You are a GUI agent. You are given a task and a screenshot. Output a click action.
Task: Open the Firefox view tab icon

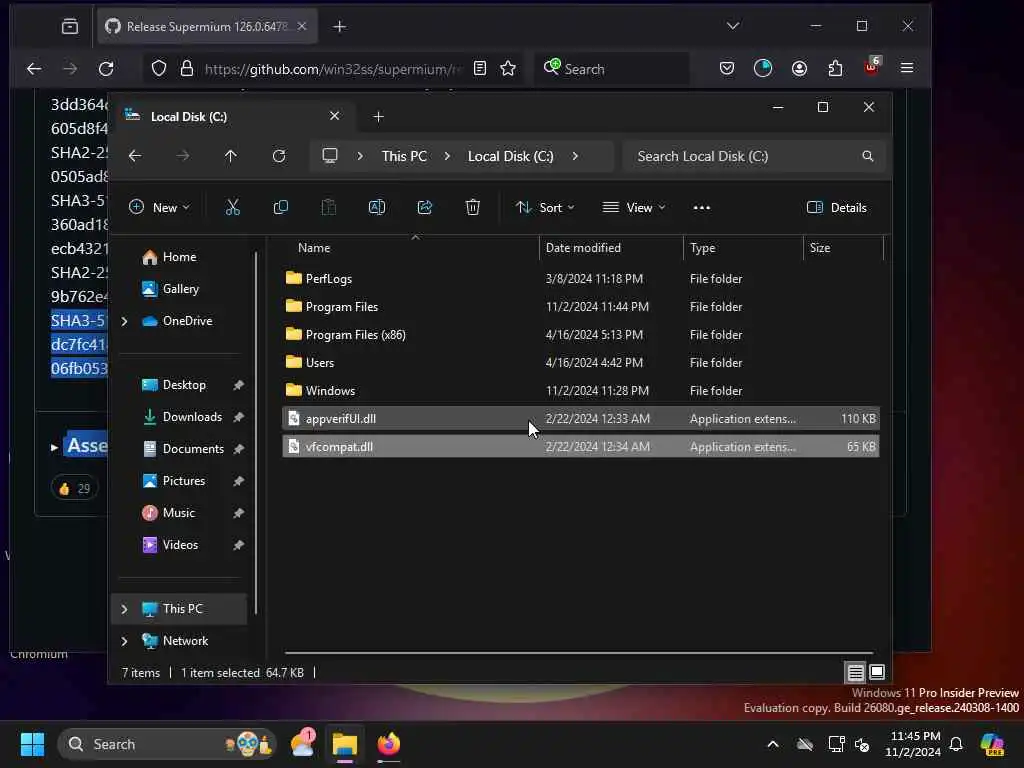point(70,26)
